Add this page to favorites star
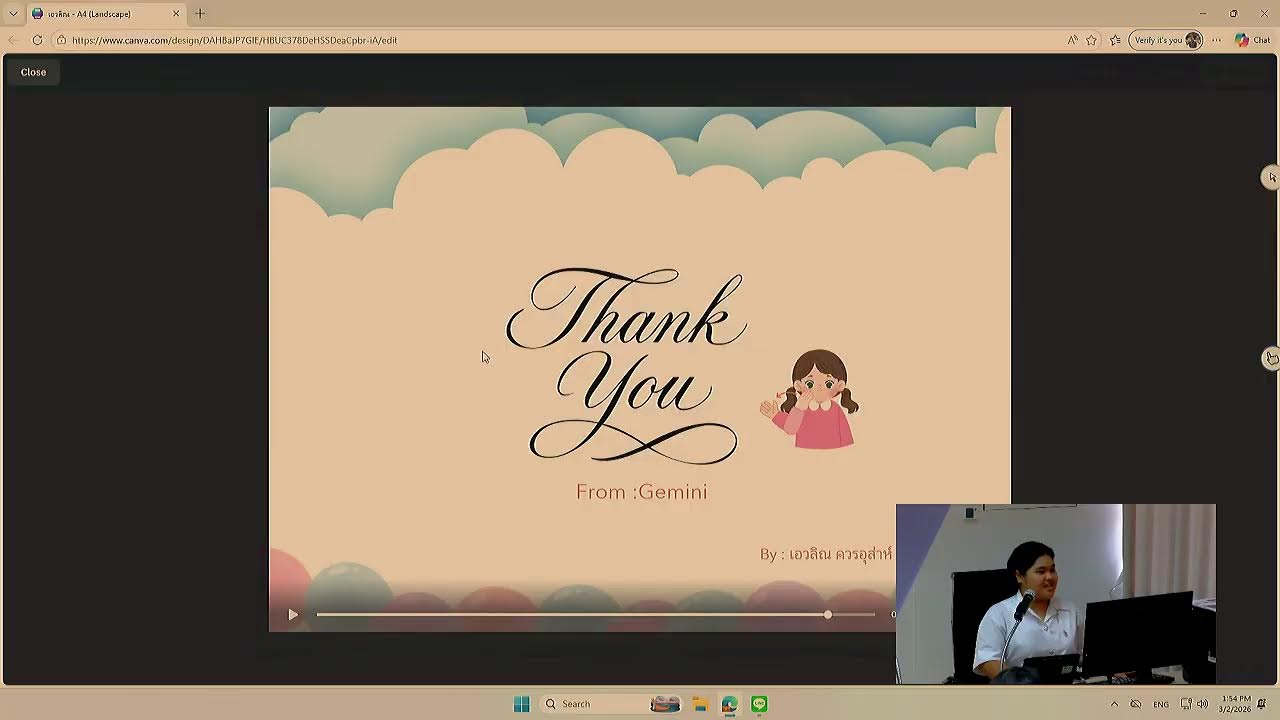1280x720 pixels. [1091, 40]
